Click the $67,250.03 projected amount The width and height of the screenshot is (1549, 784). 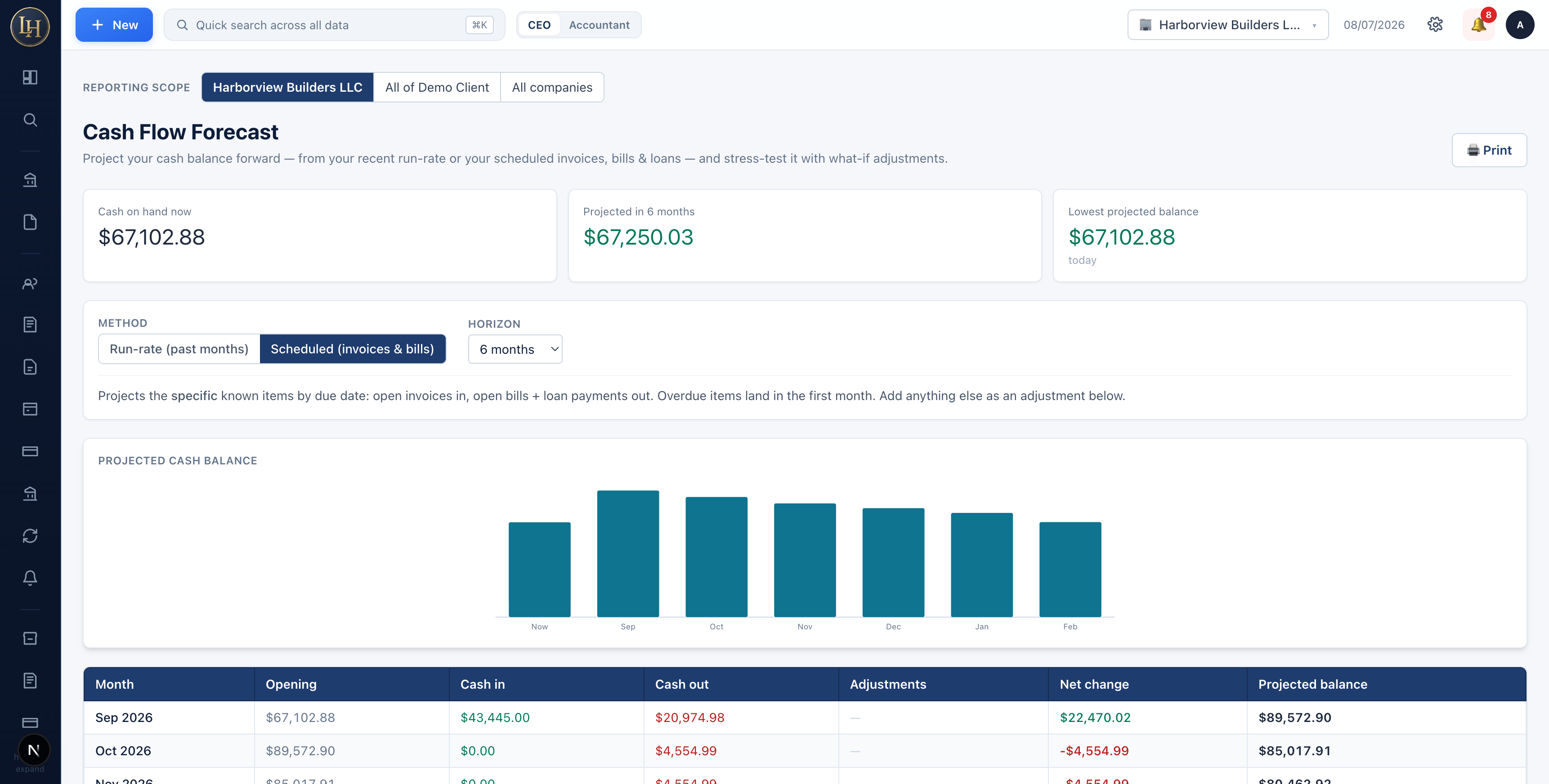tap(638, 237)
